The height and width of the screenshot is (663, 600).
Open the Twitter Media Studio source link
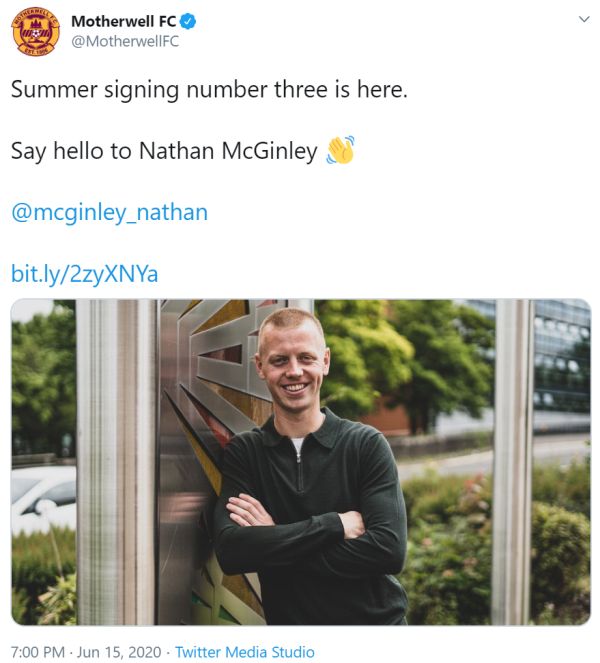[x=245, y=652]
